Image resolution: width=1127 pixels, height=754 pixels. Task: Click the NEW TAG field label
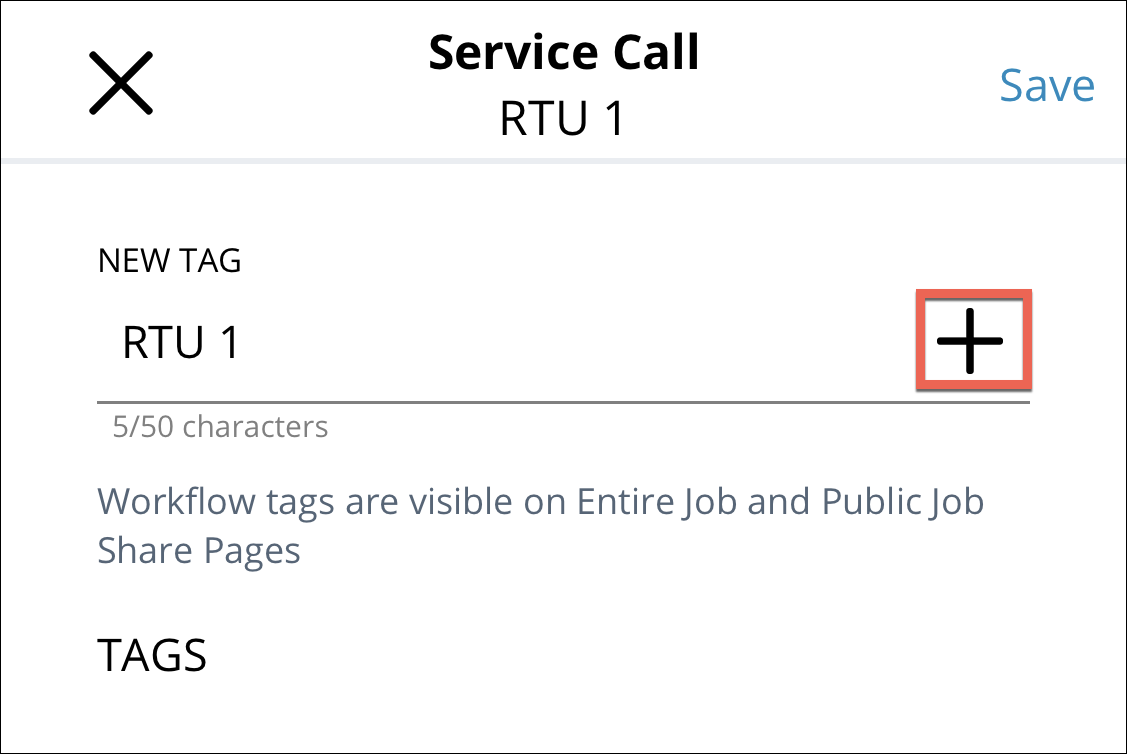coord(169,261)
